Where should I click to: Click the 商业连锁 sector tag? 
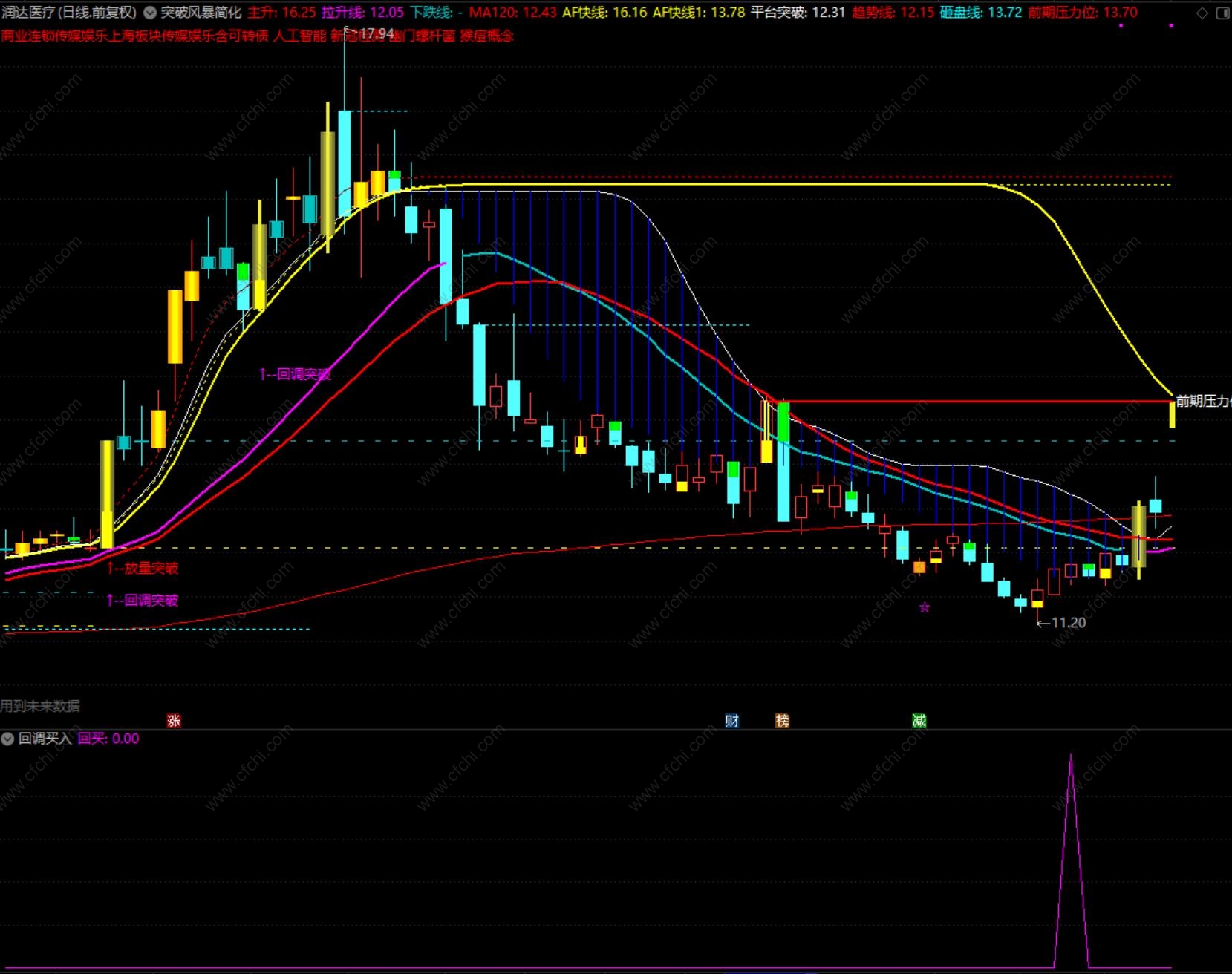coord(28,36)
